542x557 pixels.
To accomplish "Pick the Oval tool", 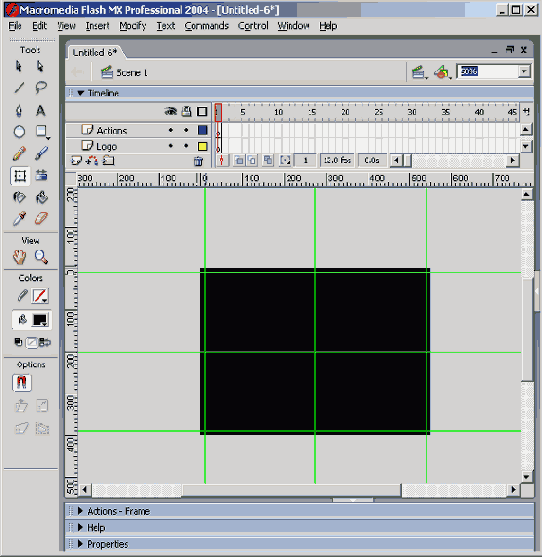I will 19,132.
